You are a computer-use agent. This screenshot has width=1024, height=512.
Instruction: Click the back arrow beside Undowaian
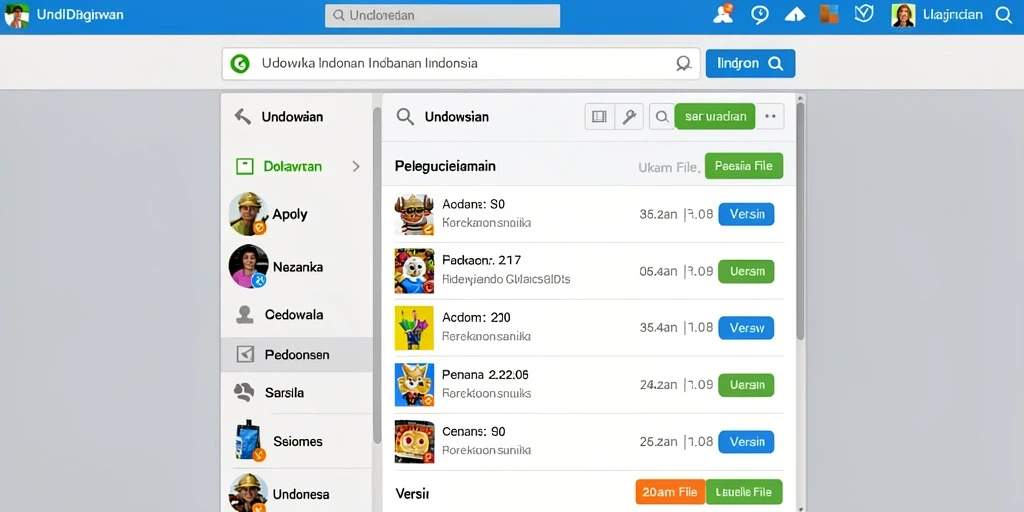click(x=243, y=117)
